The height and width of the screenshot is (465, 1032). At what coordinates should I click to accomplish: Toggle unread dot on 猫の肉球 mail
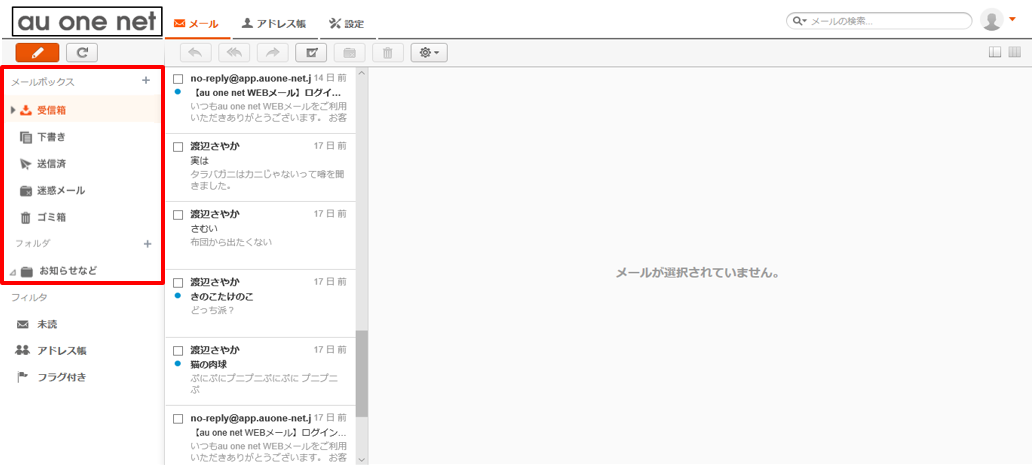(178, 364)
